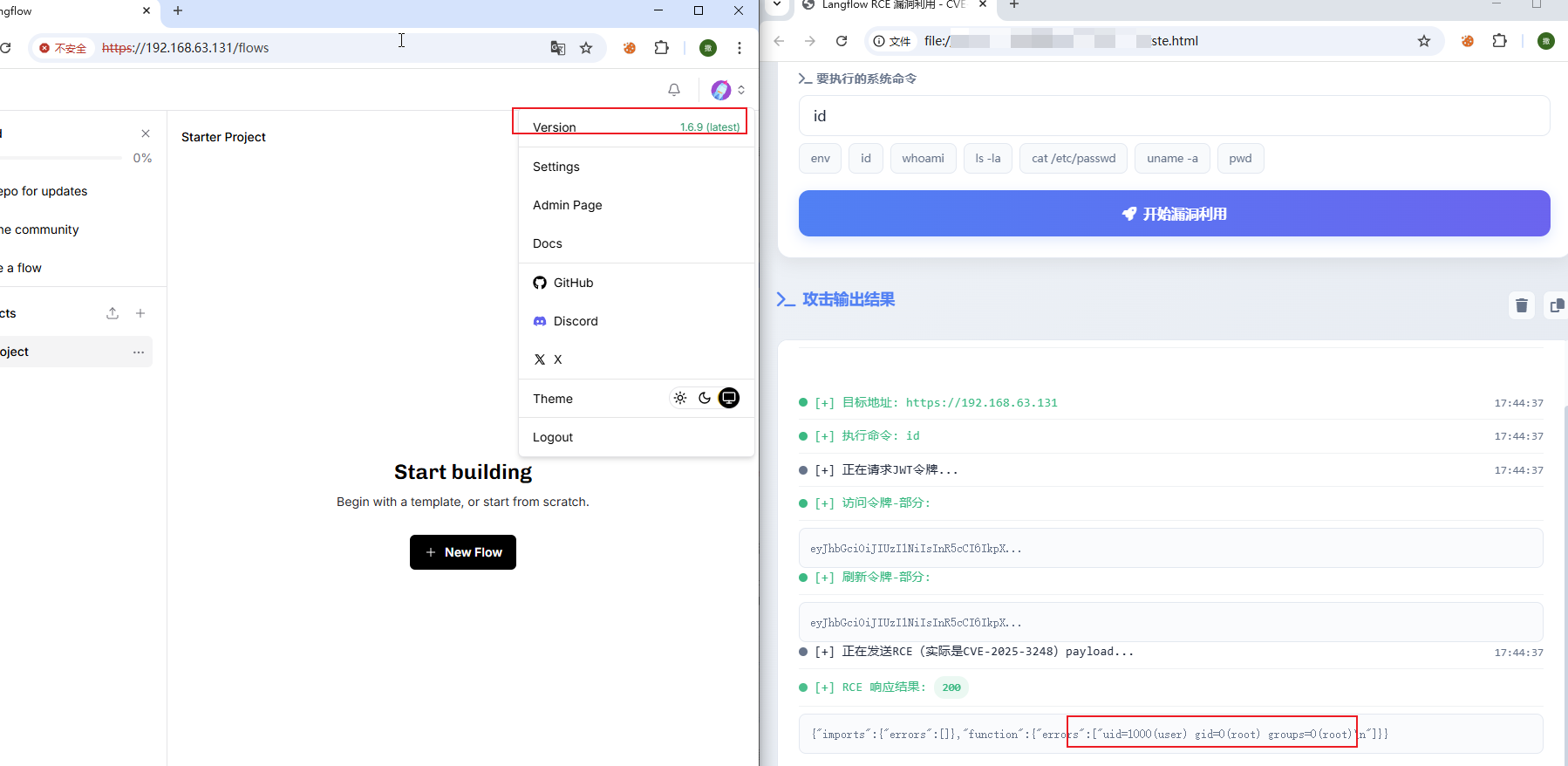Click the green profile icon in right browser

coord(1546,41)
